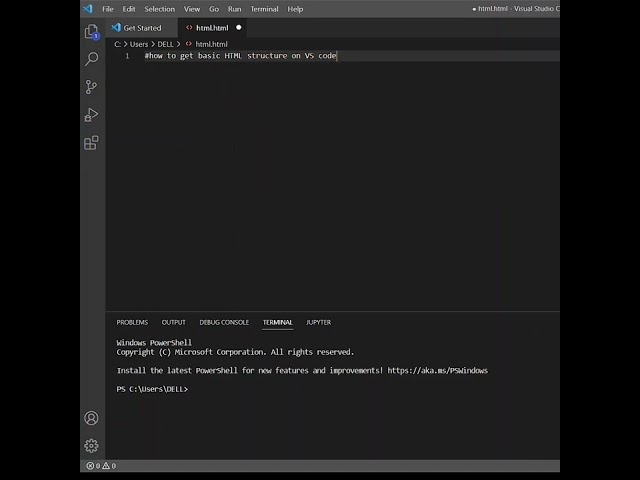This screenshot has width=640, height=480.
Task: Click the warnings count icon in status bar
Action: pyautogui.click(x=106, y=466)
